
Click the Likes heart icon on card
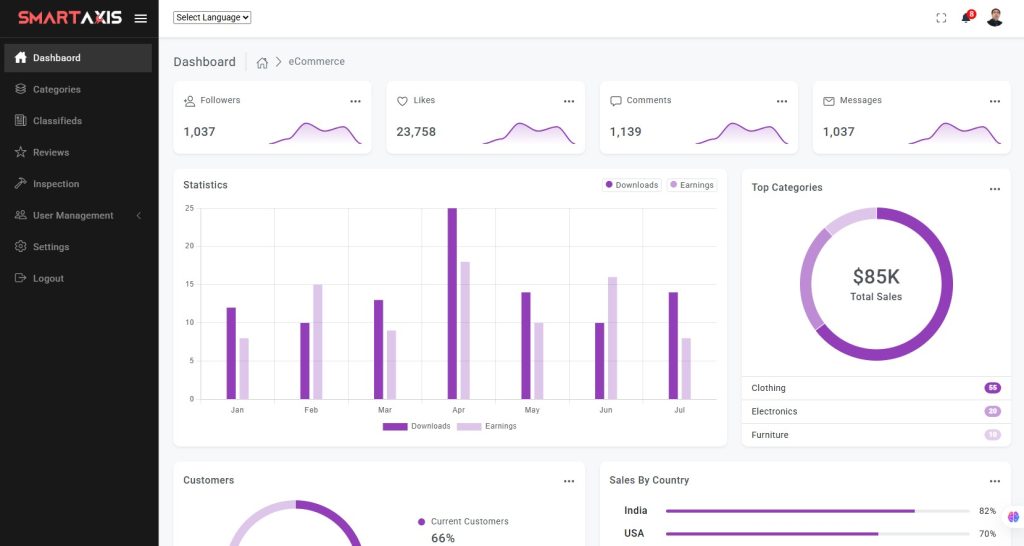click(x=402, y=101)
